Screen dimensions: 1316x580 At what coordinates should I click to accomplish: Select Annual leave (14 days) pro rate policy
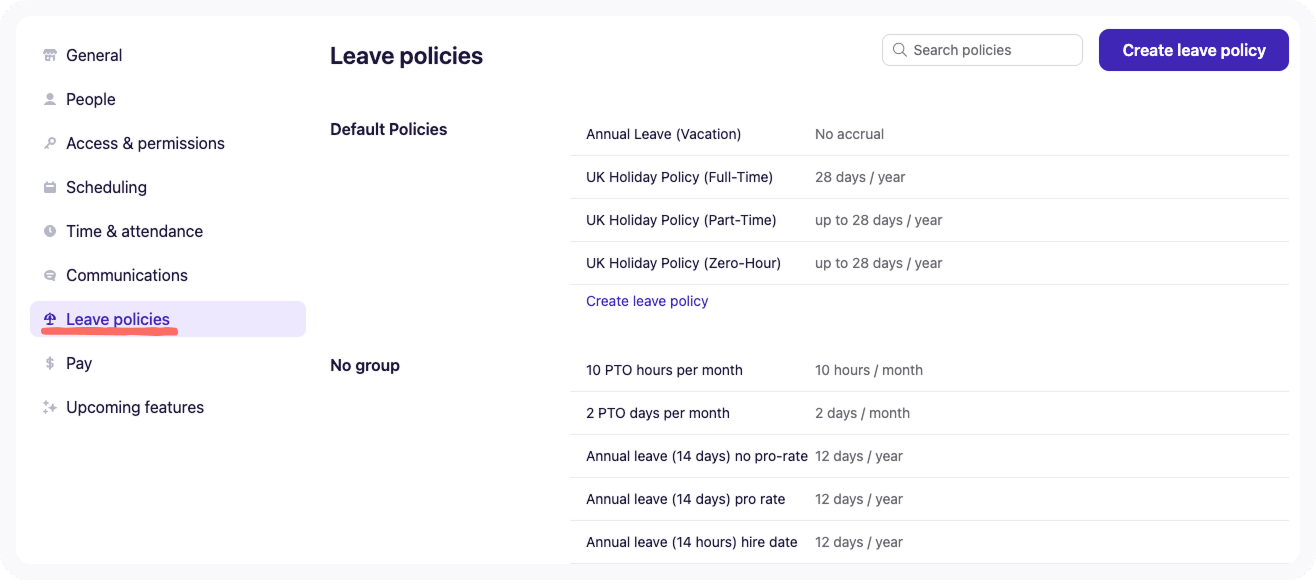click(685, 499)
